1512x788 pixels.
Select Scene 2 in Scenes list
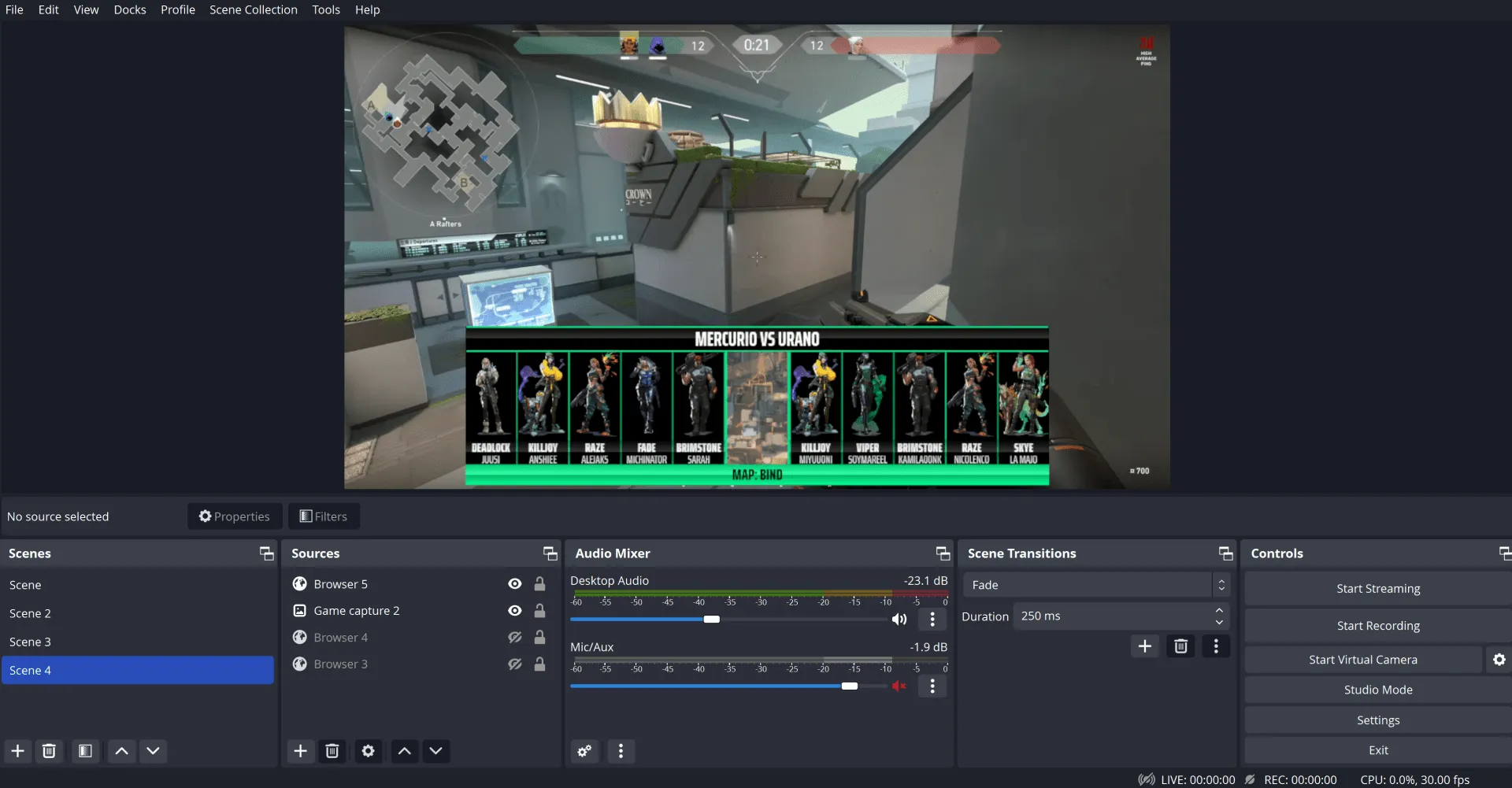pyautogui.click(x=138, y=613)
